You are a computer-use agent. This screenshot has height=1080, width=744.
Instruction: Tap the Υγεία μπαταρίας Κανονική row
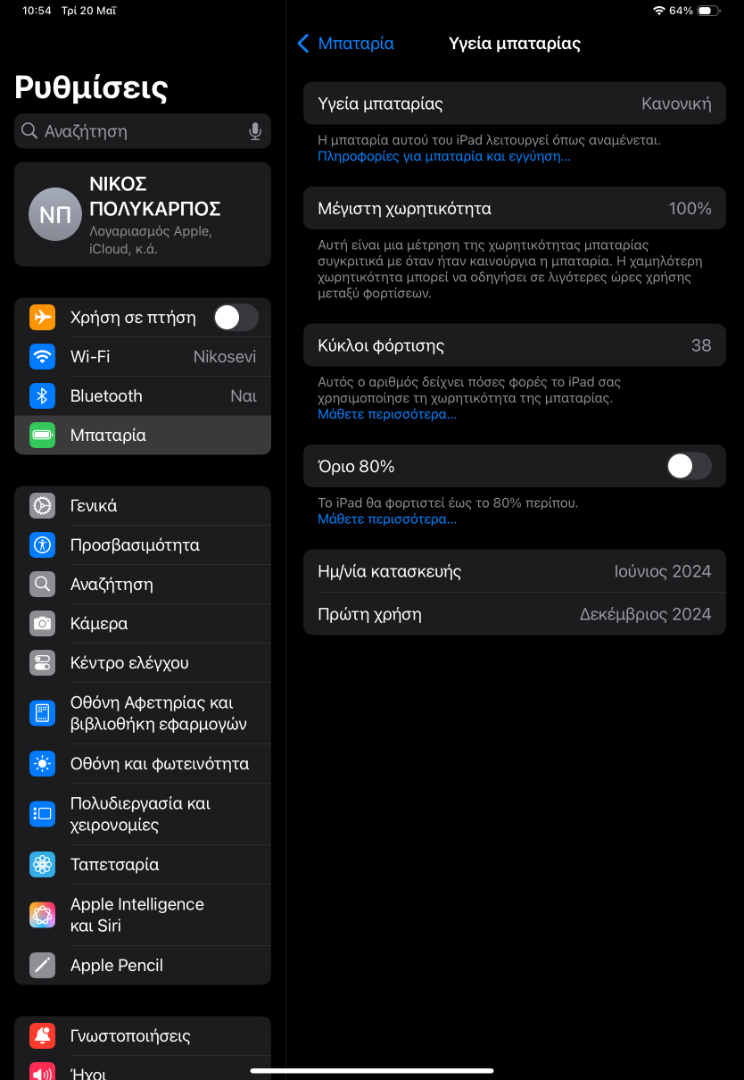coord(514,103)
